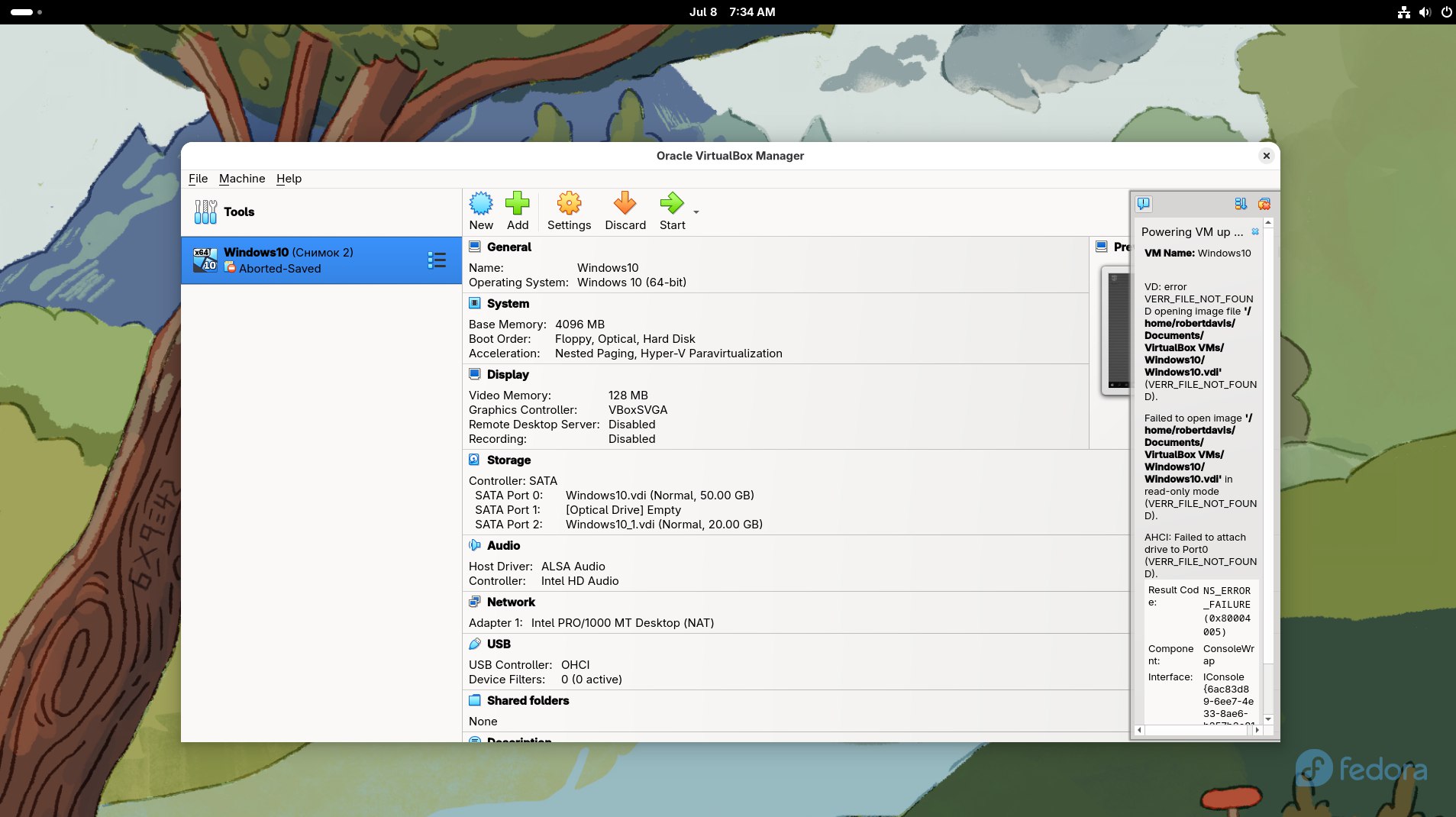Screen dimensions: 1456x817
Task: Close the Oracle VirtualBox Manager window
Action: point(1266,156)
